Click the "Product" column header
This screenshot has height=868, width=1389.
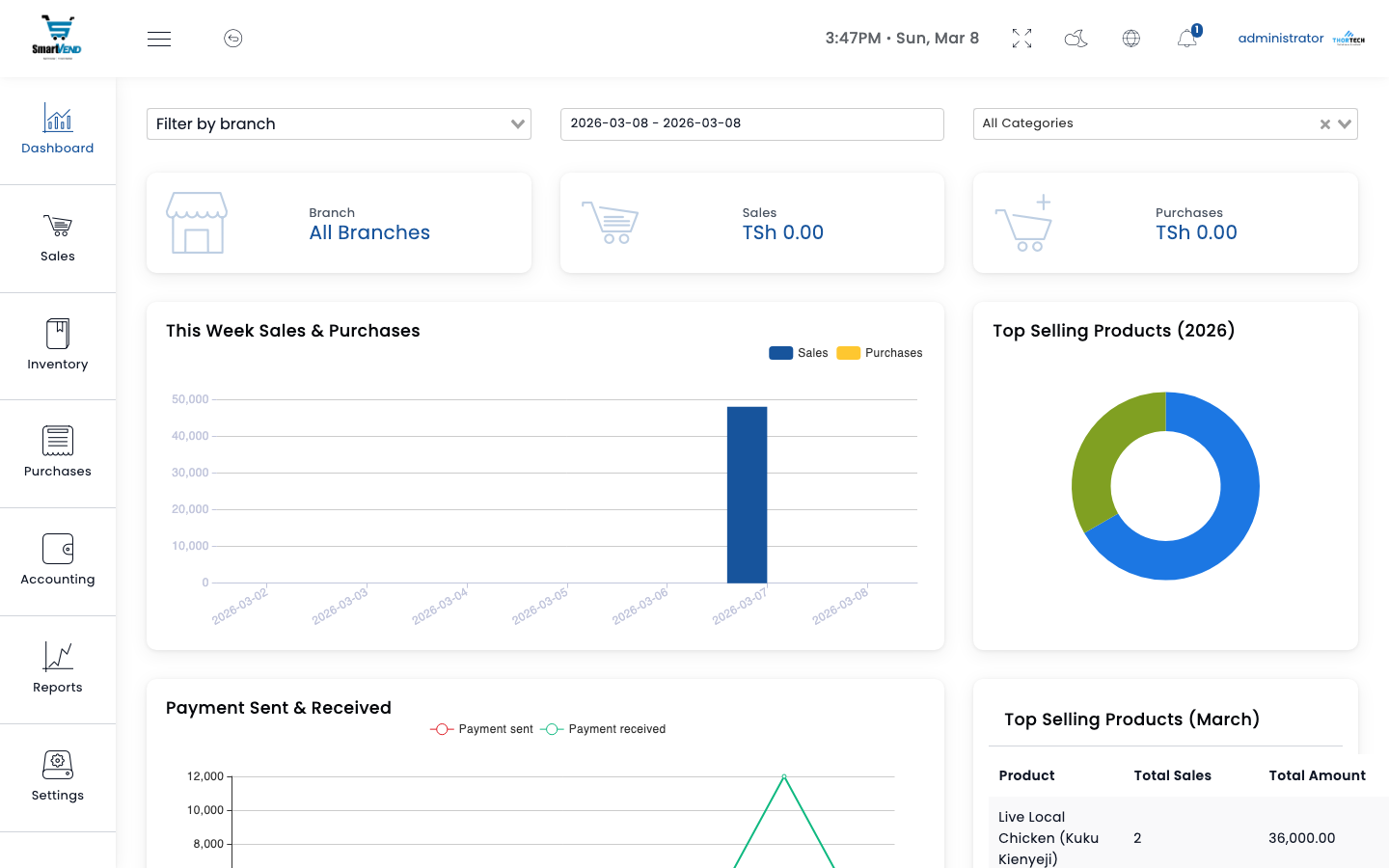[x=1026, y=775]
